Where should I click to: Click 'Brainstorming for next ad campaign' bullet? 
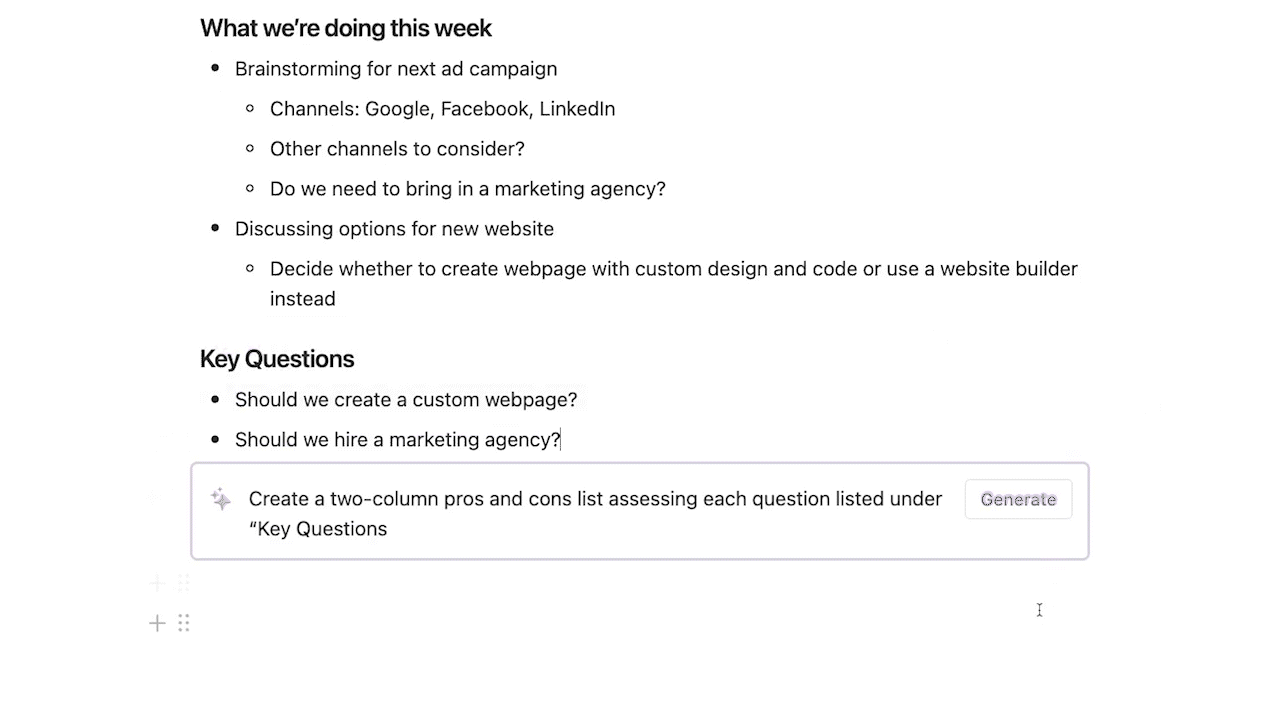[x=396, y=69]
